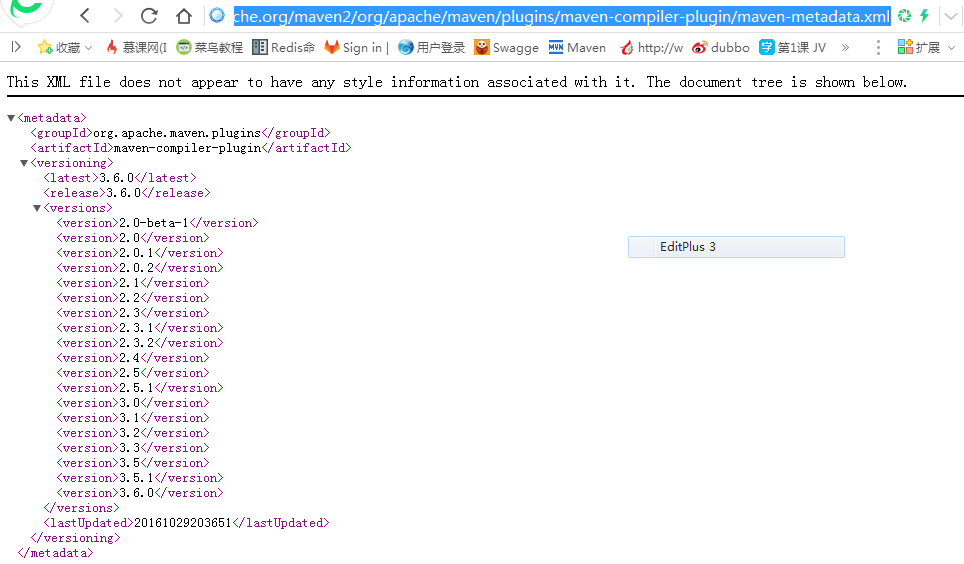This screenshot has width=964, height=564.
Task: Click the maven-metadata.xml URL field
Action: point(561,16)
